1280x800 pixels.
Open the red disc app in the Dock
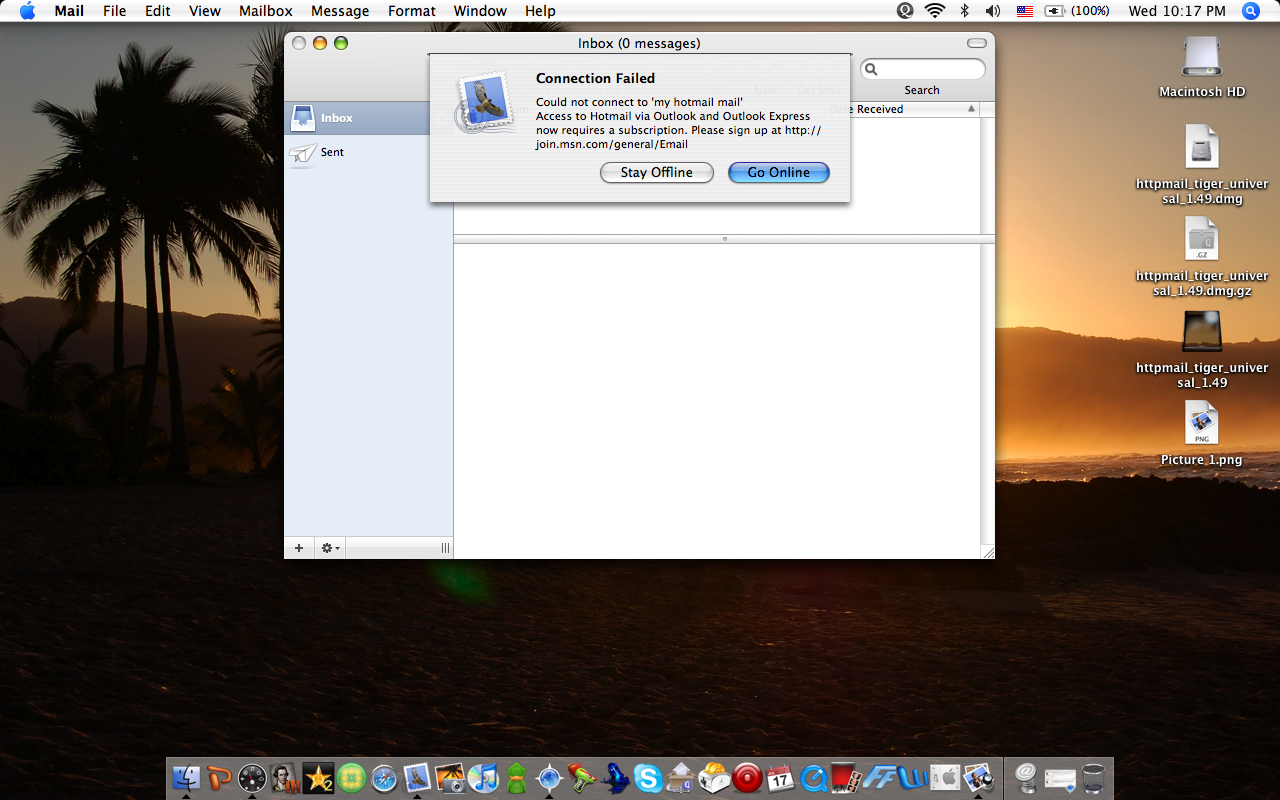tap(747, 778)
